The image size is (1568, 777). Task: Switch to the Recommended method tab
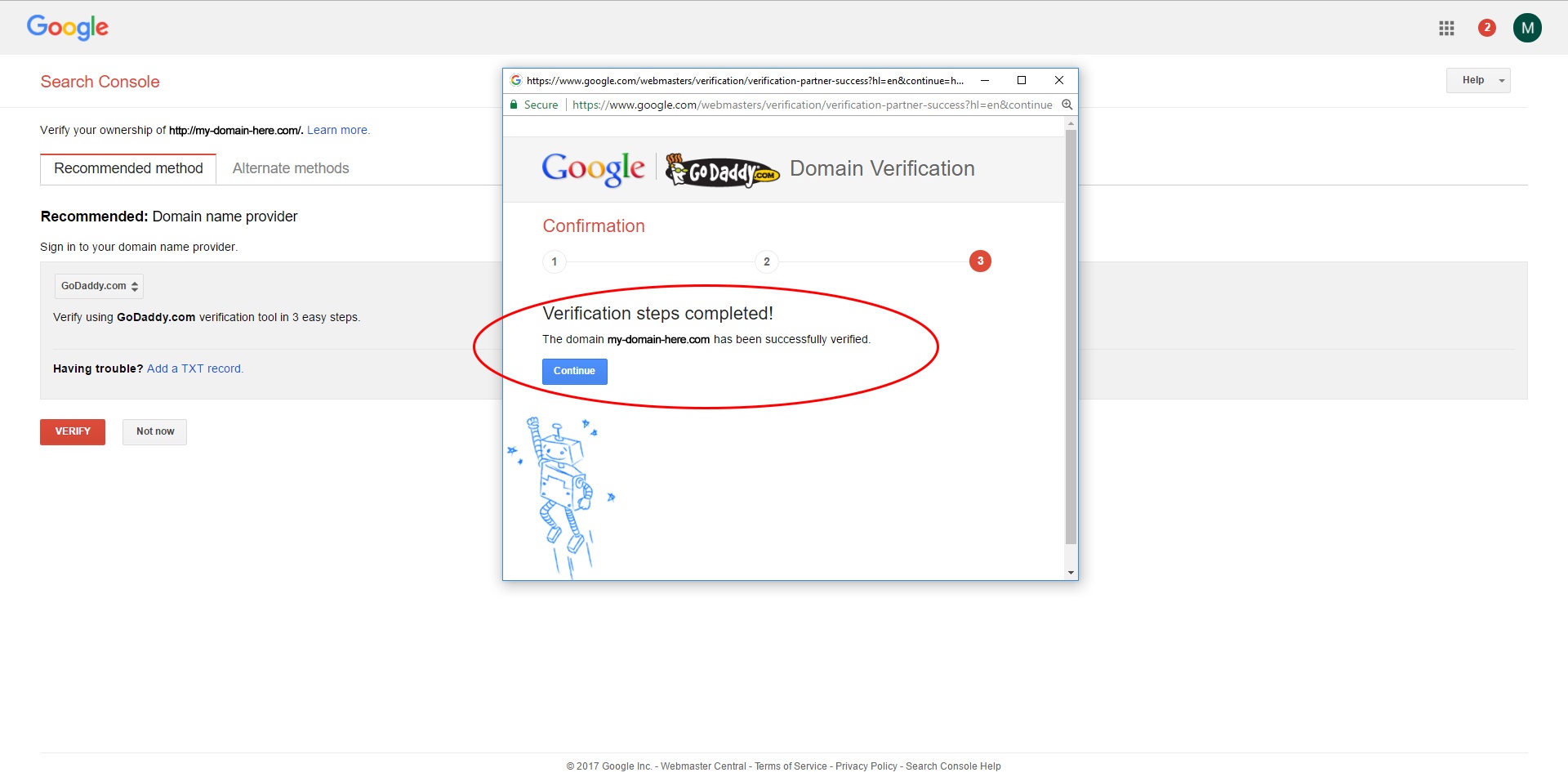[128, 168]
